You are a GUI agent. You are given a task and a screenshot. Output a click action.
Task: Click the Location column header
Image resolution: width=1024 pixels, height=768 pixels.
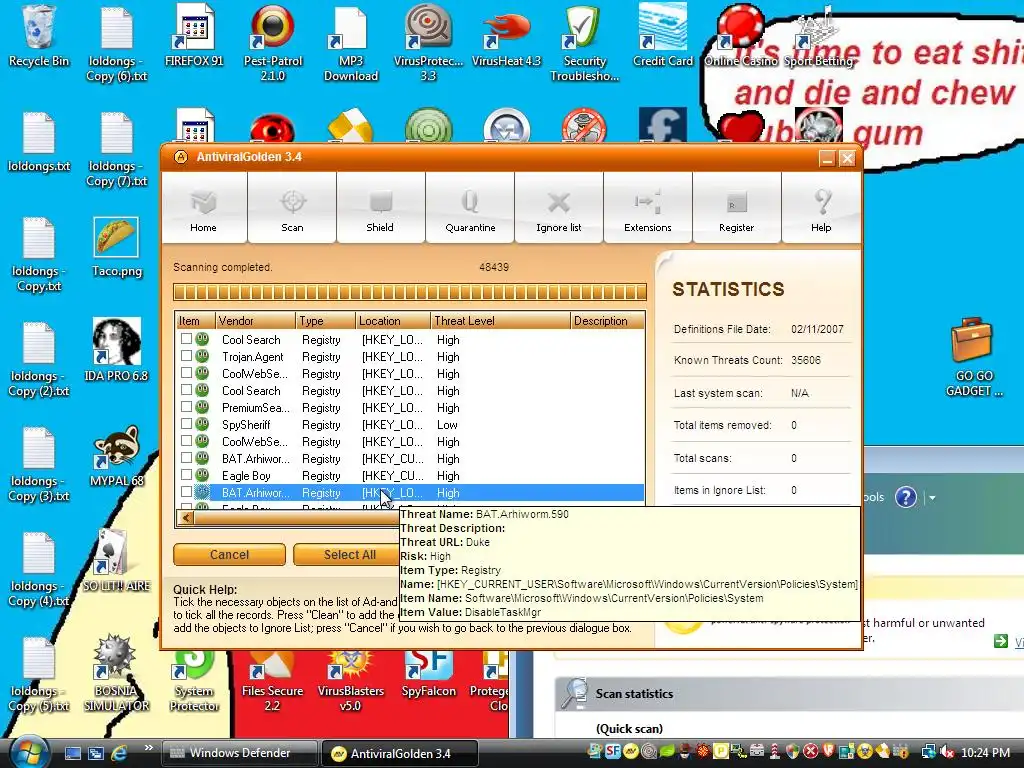click(x=393, y=321)
